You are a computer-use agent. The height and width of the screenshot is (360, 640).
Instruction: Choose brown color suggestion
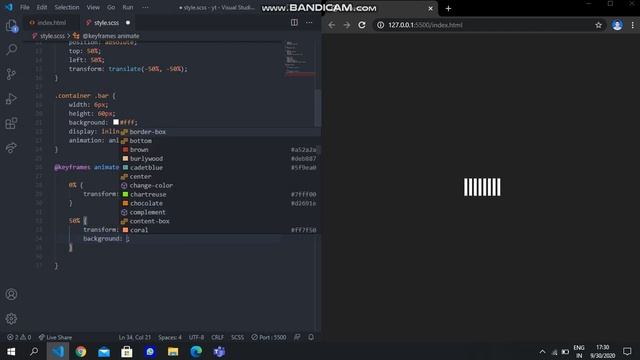pos(219,150)
